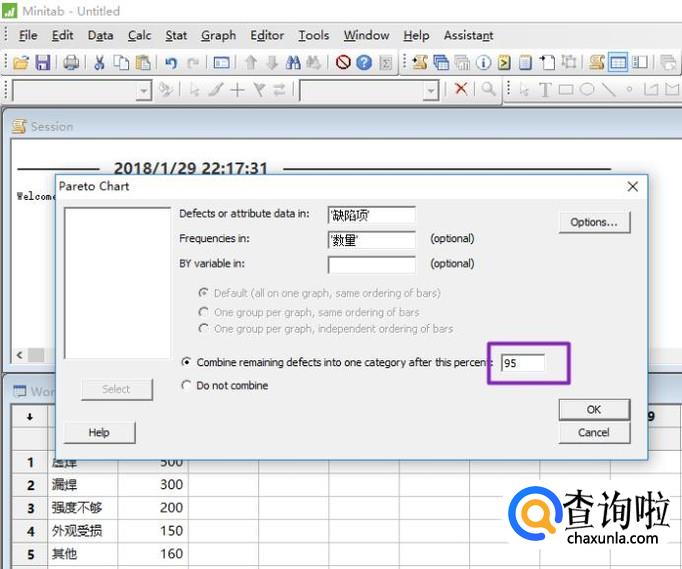682x569 pixels.
Task: Undo last action with blue arrow
Action: click(171, 64)
